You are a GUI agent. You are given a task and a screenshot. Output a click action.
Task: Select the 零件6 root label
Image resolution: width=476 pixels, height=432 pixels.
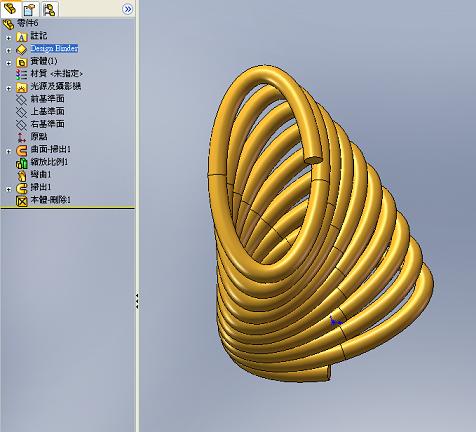click(x=28, y=23)
